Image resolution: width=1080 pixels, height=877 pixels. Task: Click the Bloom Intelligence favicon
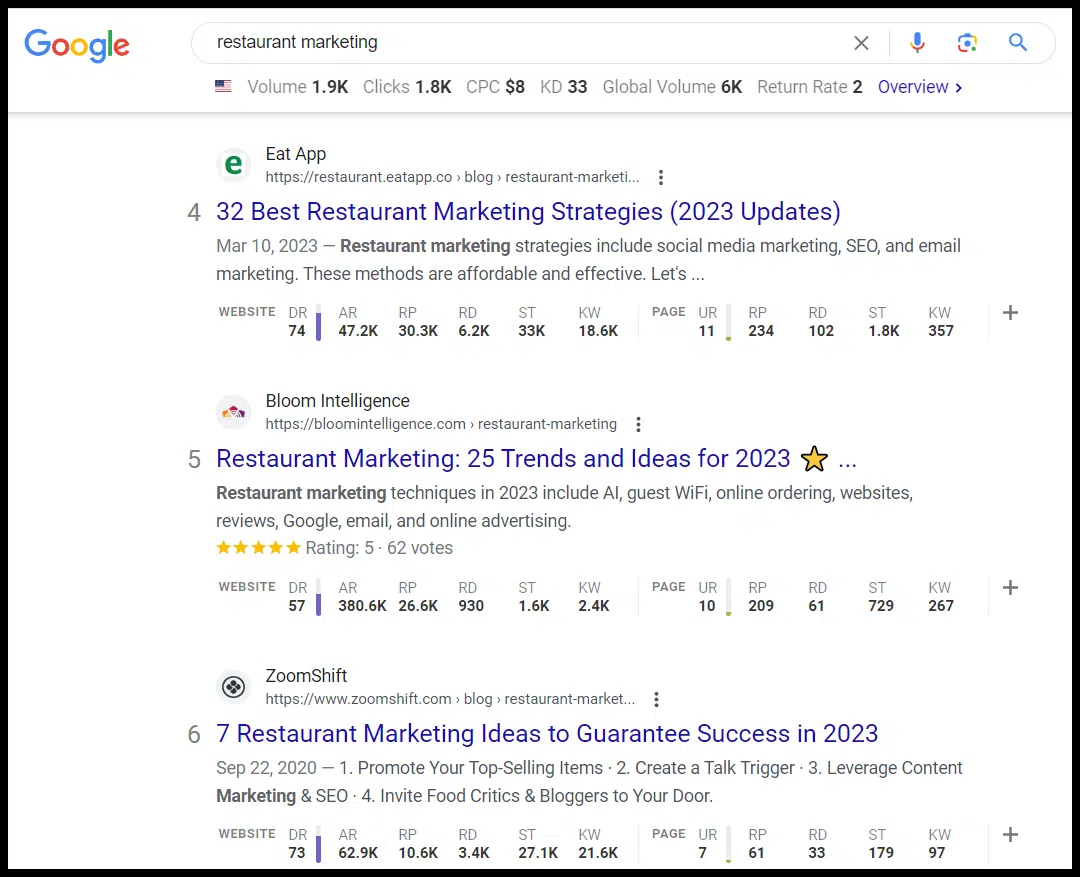[233, 412]
